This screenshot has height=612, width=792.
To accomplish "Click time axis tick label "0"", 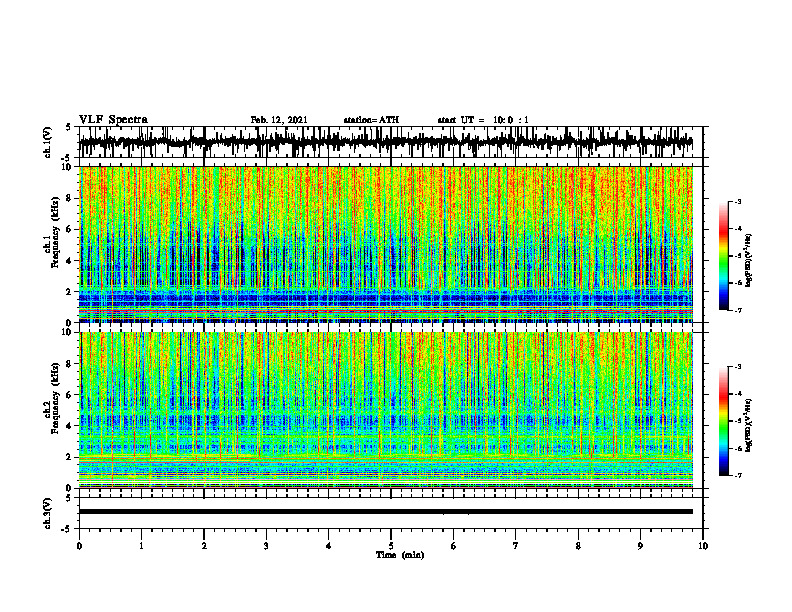I will click(79, 546).
